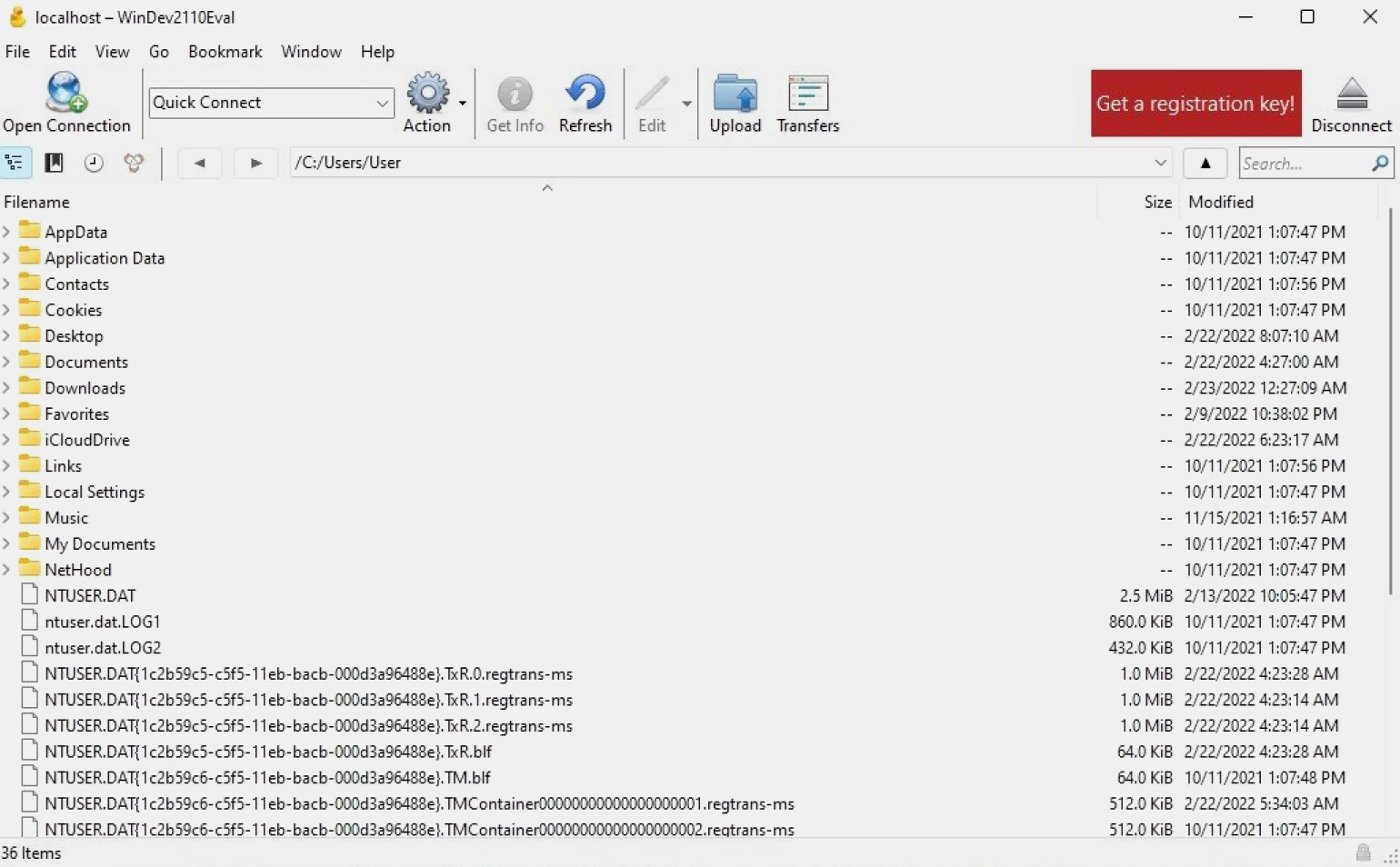The image size is (1400, 867).
Task: Click the Get a registration key button
Action: pos(1195,104)
